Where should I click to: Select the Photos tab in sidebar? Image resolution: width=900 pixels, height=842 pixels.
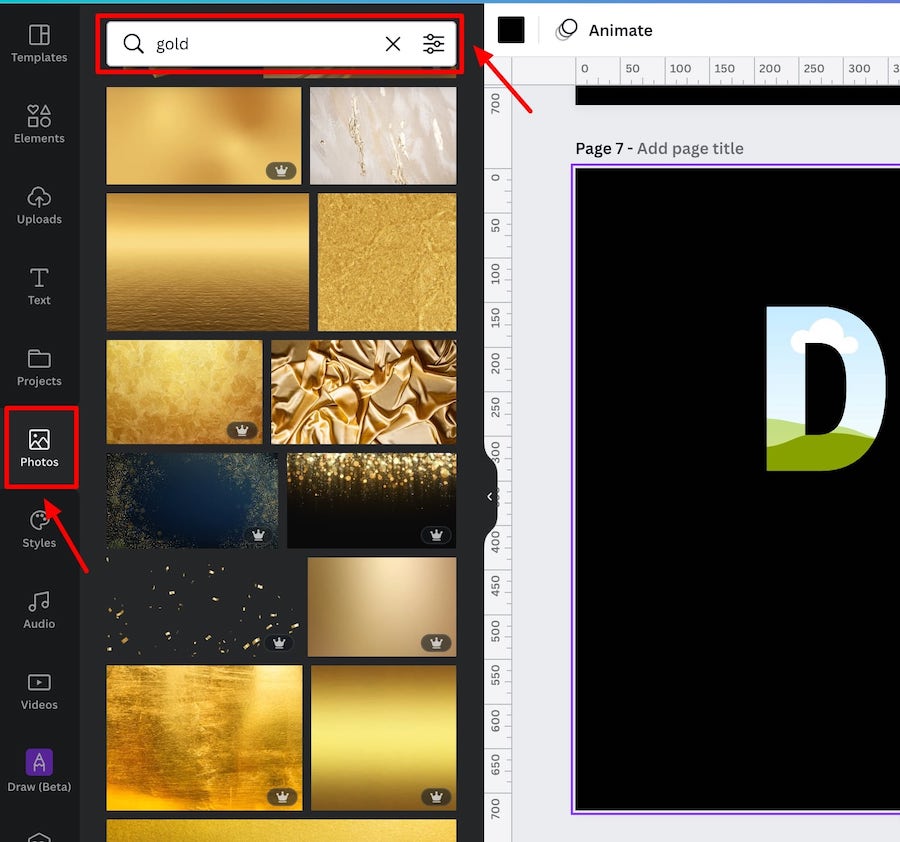pyautogui.click(x=39, y=448)
